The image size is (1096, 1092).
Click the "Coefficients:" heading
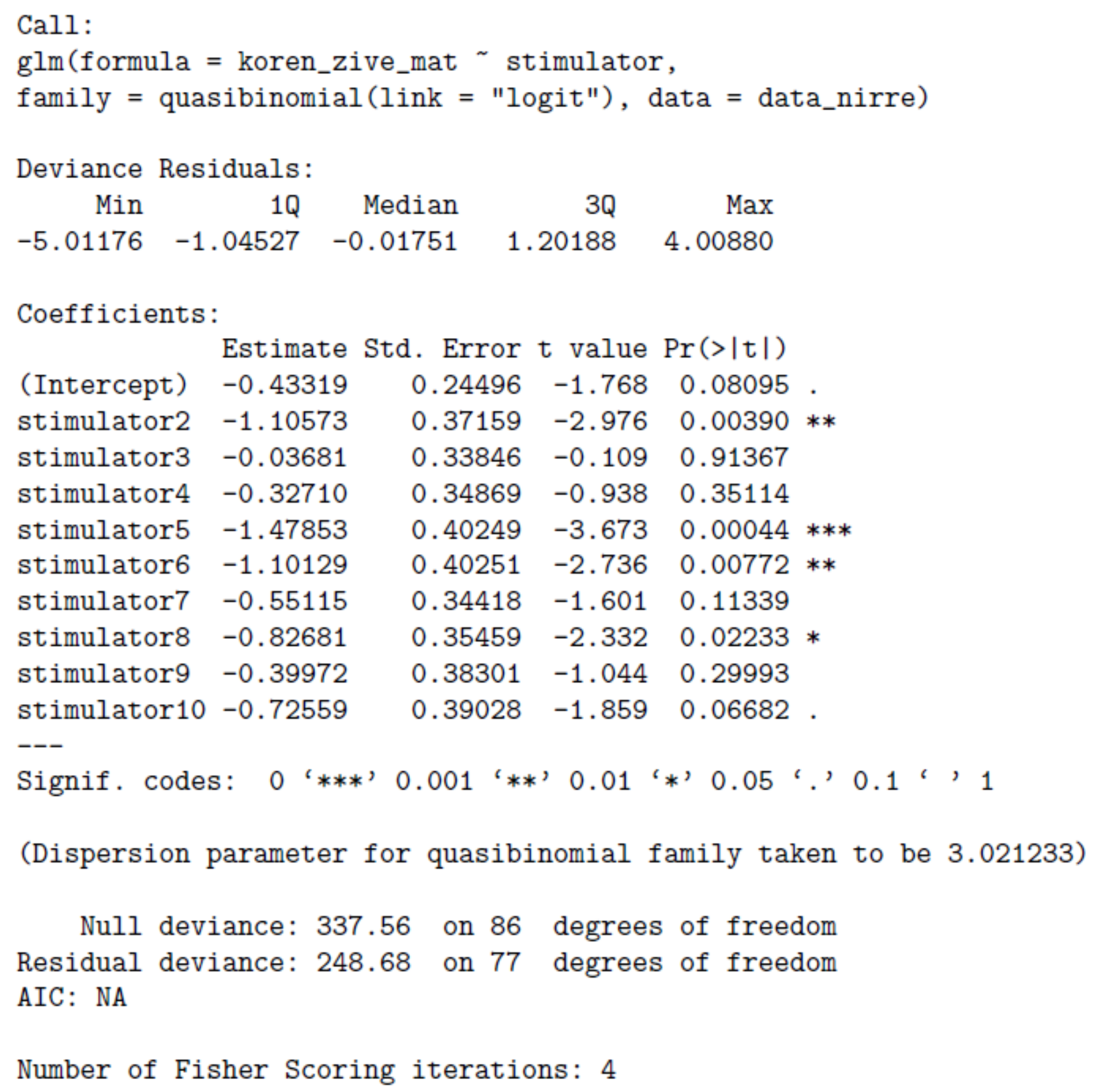pyautogui.click(x=118, y=314)
